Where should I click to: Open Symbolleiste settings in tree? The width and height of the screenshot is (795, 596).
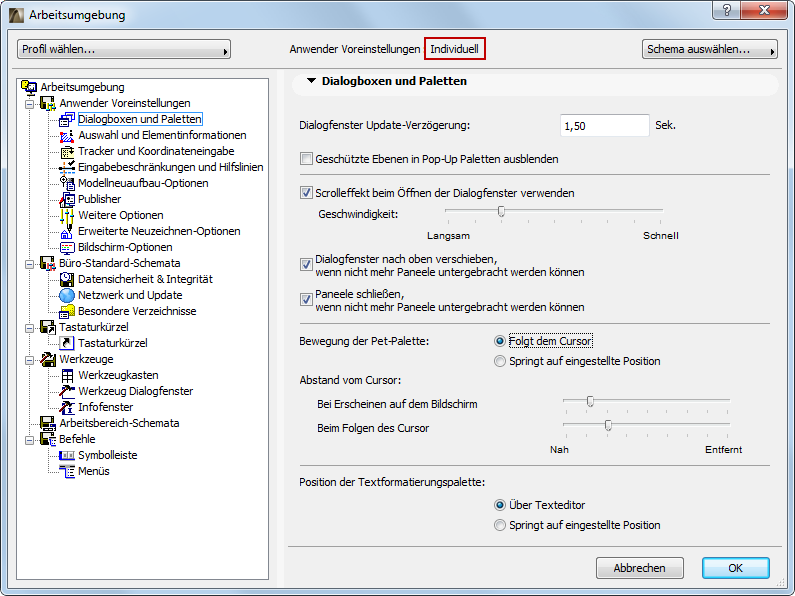[x=107, y=455]
